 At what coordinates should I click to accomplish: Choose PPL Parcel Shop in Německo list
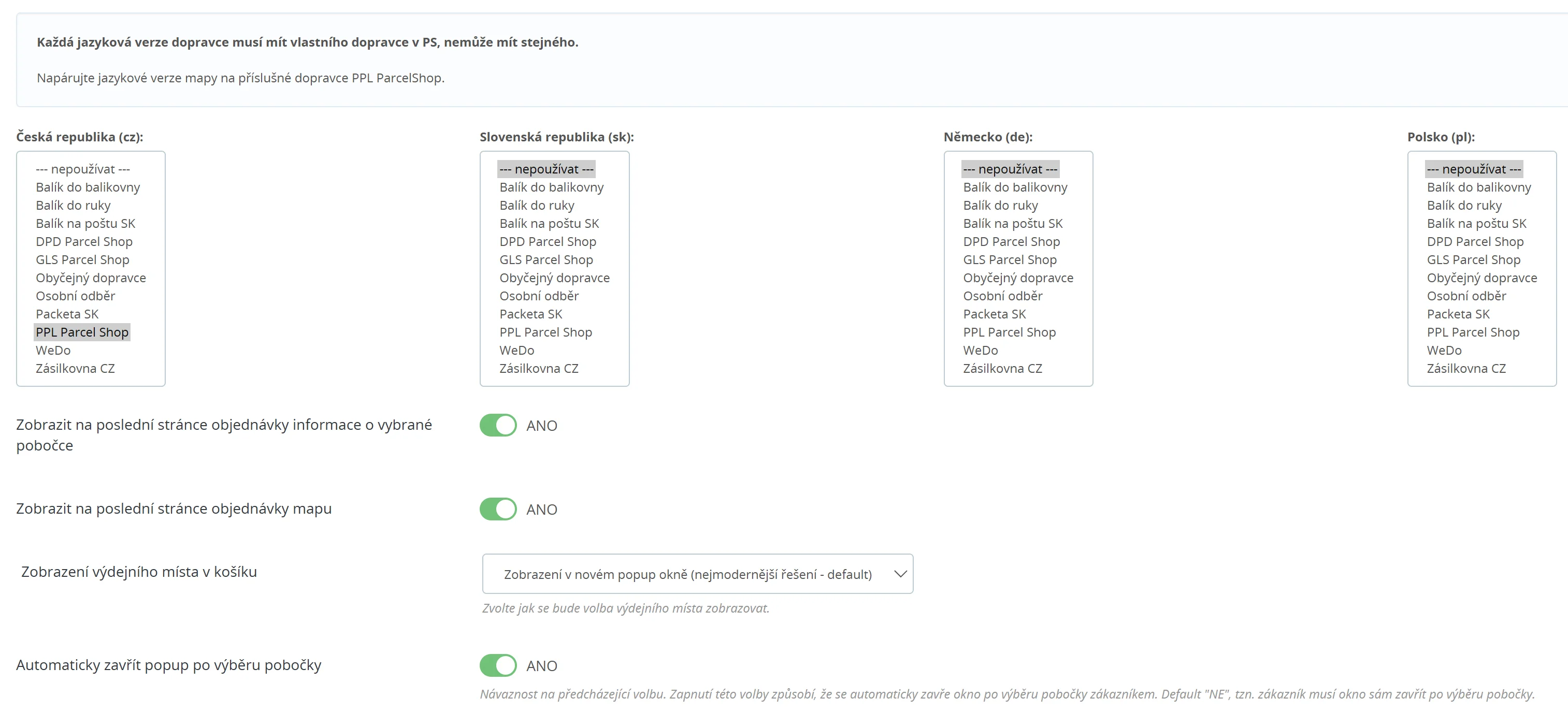point(1009,332)
